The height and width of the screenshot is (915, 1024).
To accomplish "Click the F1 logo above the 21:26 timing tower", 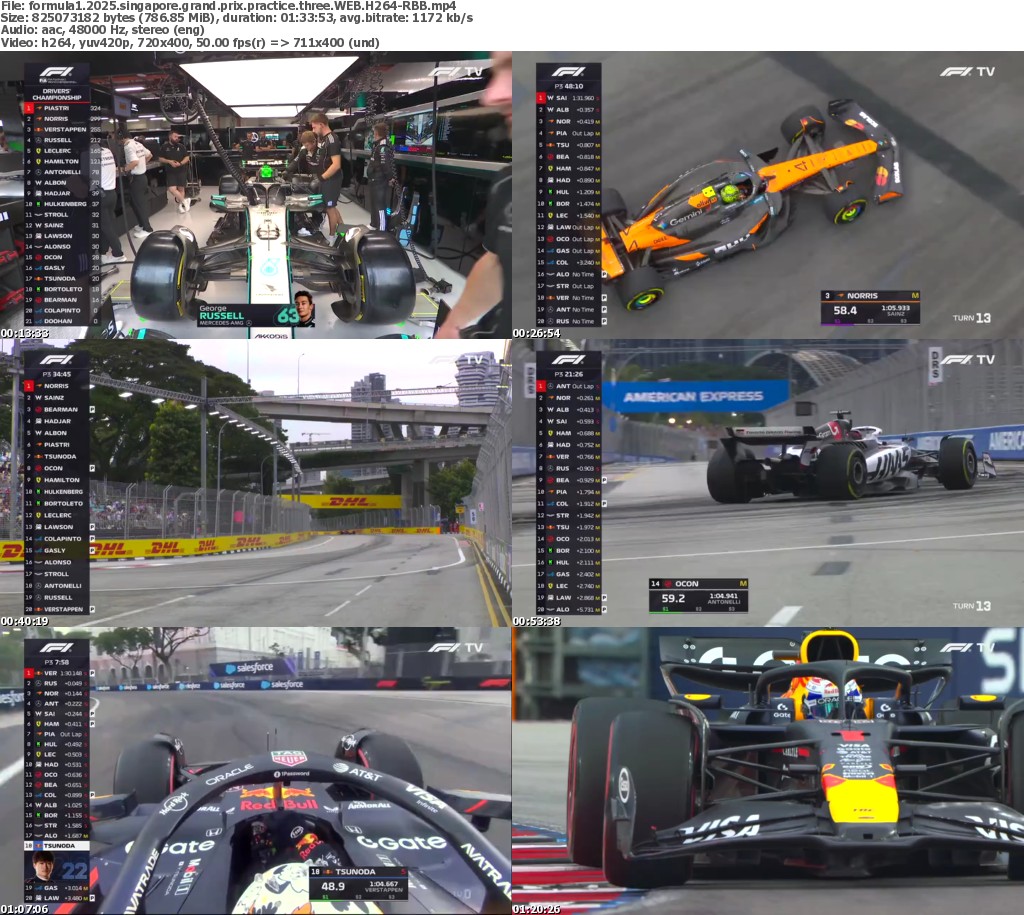I will pos(568,360).
